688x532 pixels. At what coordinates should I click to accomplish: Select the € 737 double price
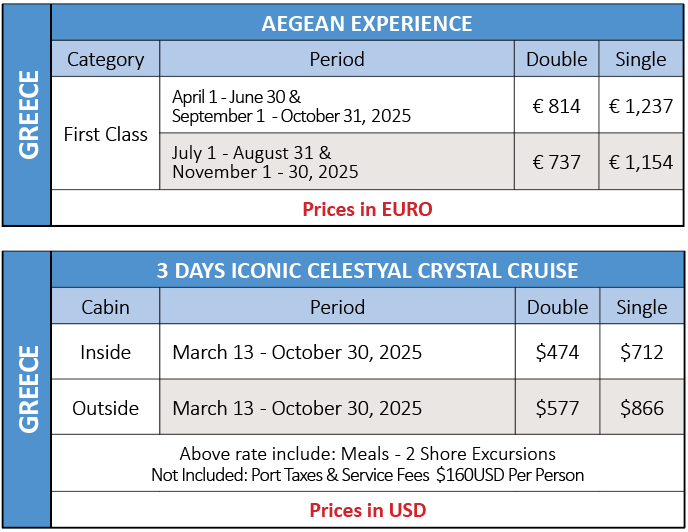pos(556,162)
